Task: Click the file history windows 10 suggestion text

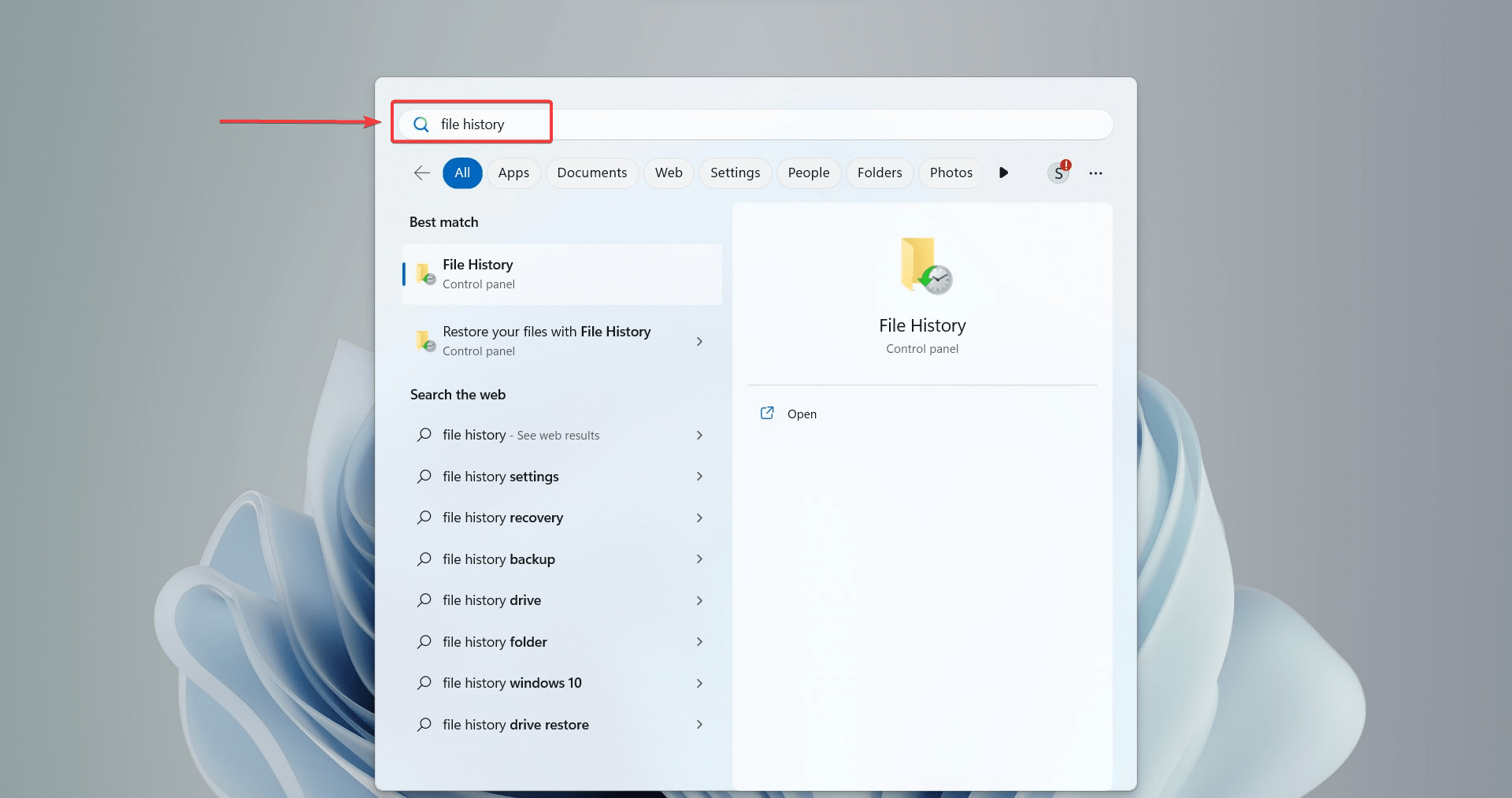Action: (512, 683)
